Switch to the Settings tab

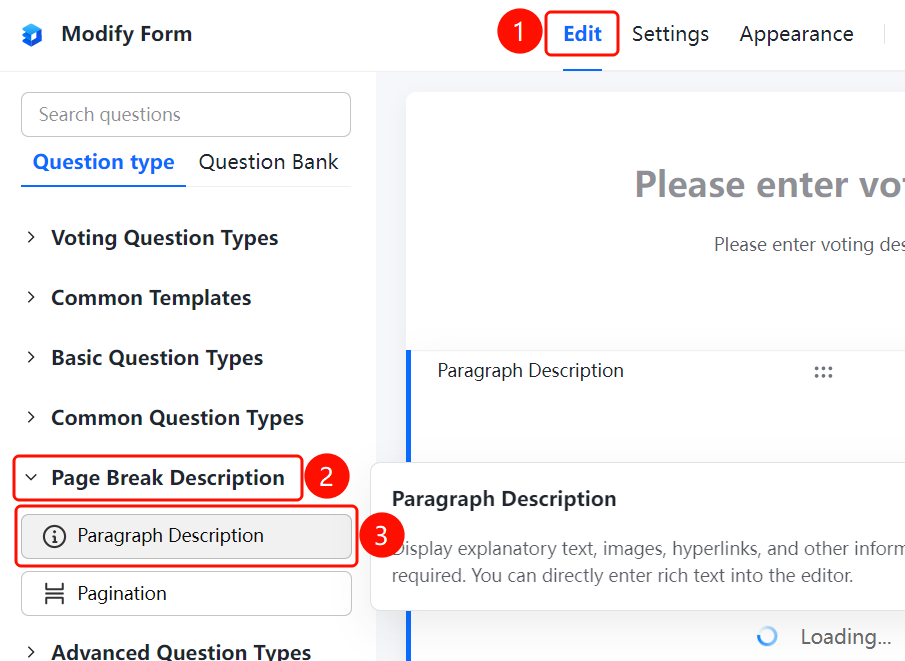[x=670, y=34]
